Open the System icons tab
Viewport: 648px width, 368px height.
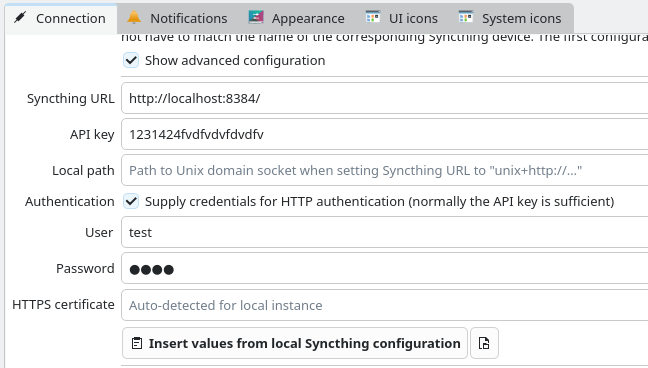click(510, 18)
